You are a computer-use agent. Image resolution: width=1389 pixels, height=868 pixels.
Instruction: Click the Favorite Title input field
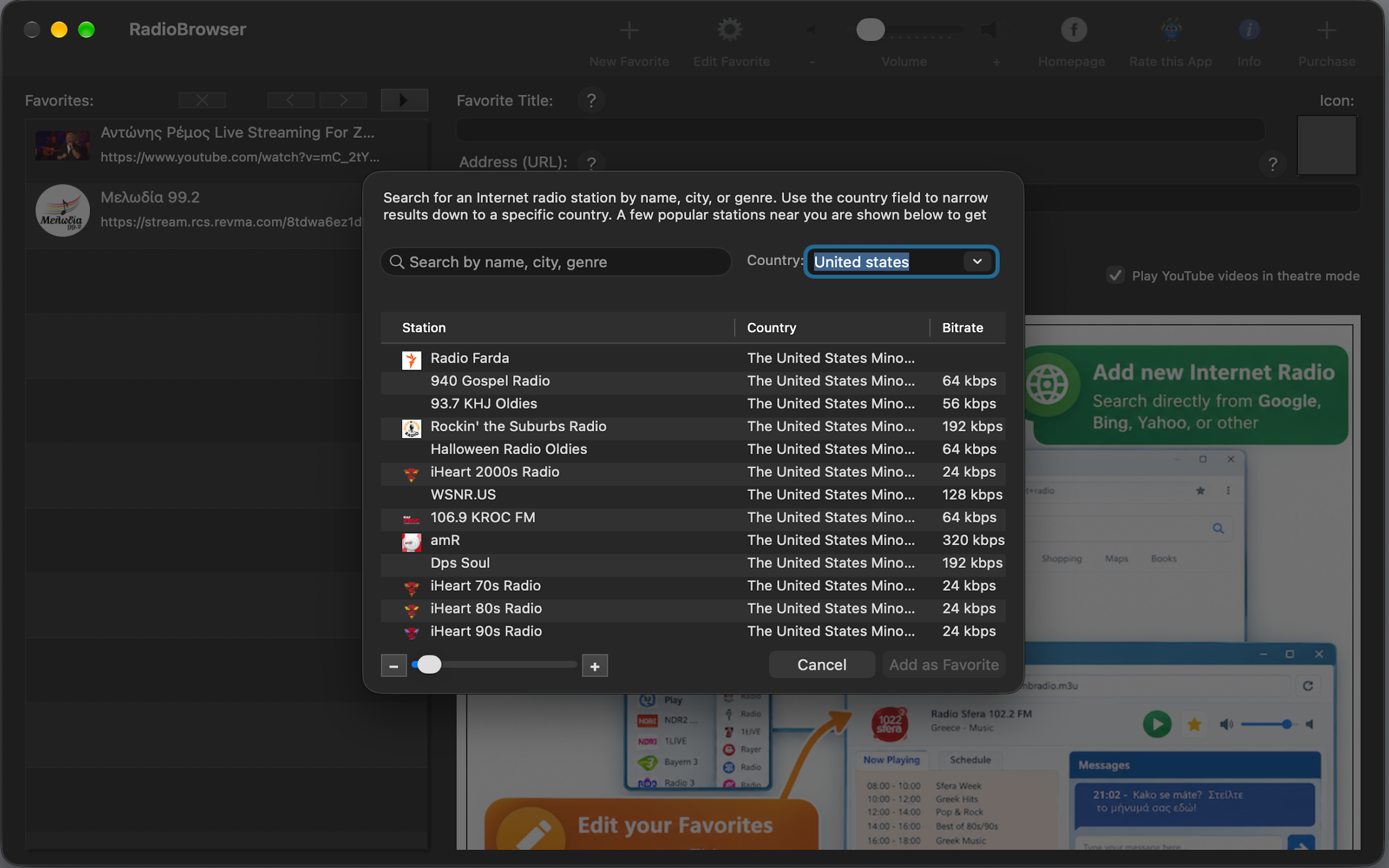pyautogui.click(x=861, y=130)
